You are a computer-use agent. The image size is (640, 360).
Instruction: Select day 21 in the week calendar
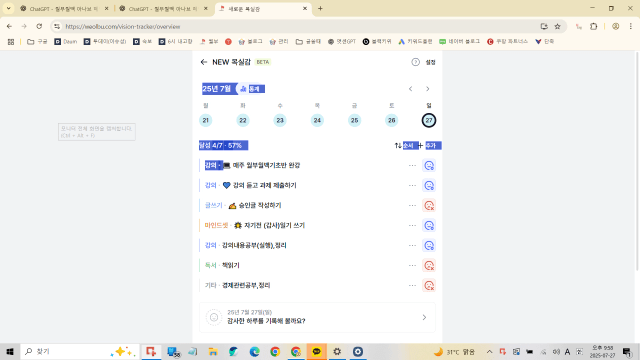206,120
